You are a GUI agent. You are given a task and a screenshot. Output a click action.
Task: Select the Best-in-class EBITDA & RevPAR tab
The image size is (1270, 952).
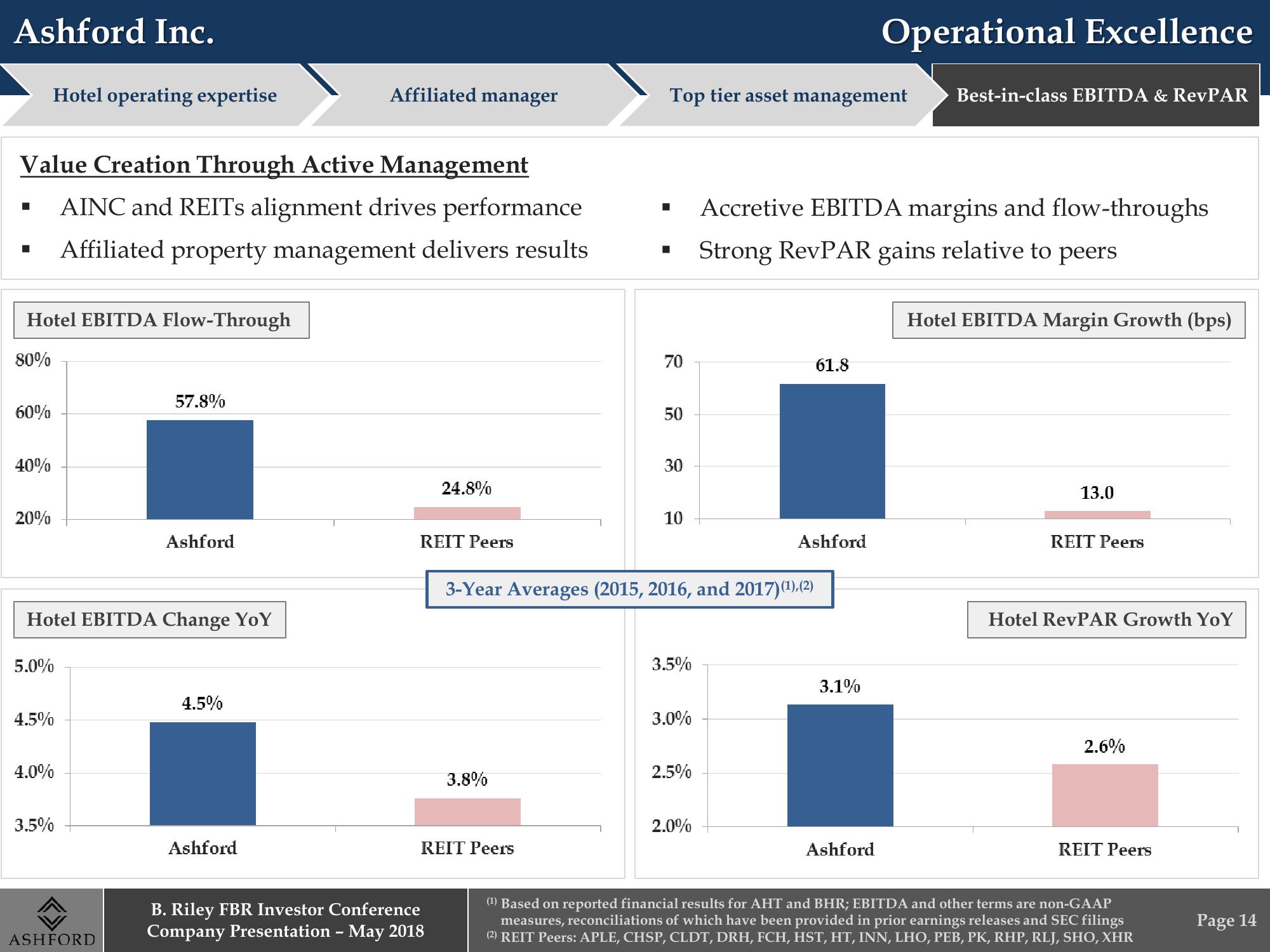pos(1095,95)
